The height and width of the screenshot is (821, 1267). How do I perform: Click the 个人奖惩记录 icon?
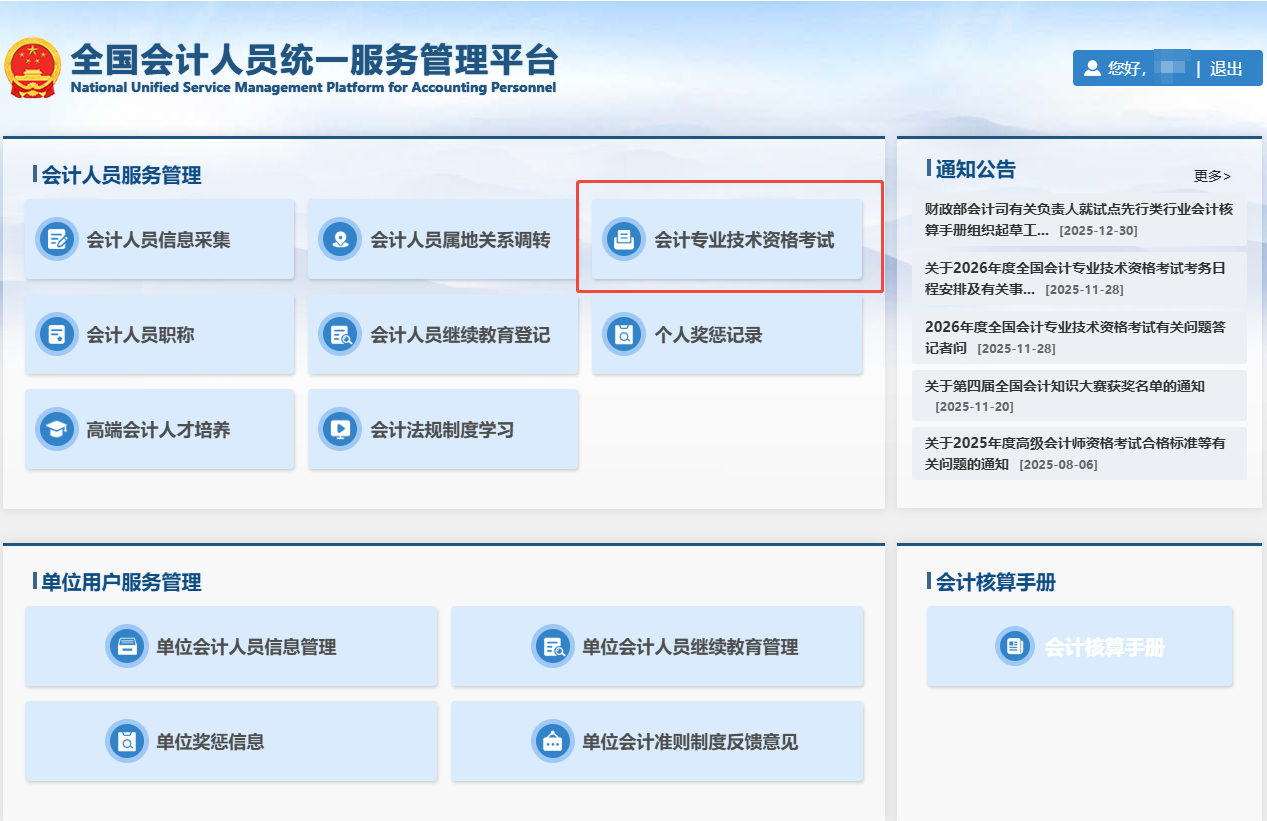[x=624, y=334]
